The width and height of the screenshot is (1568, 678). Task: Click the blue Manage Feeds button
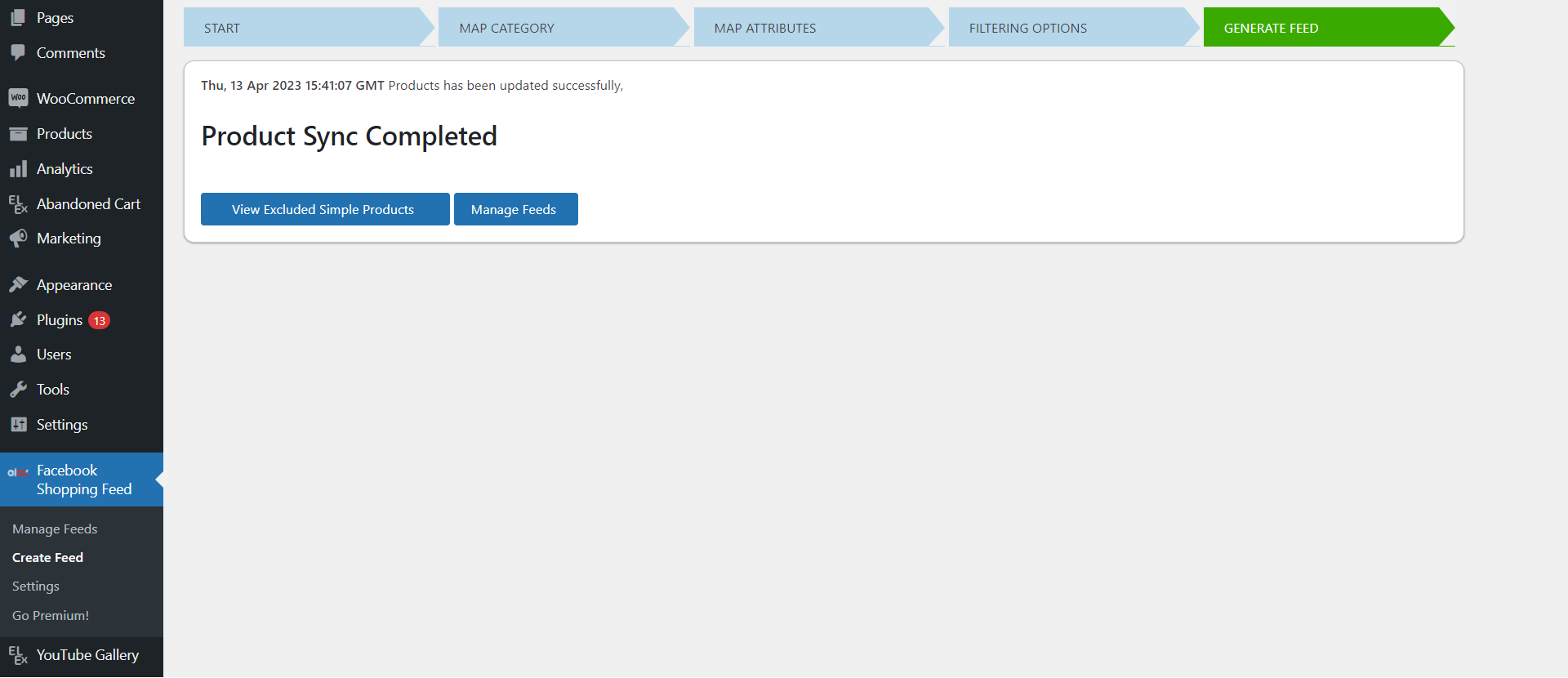pyautogui.click(x=516, y=209)
